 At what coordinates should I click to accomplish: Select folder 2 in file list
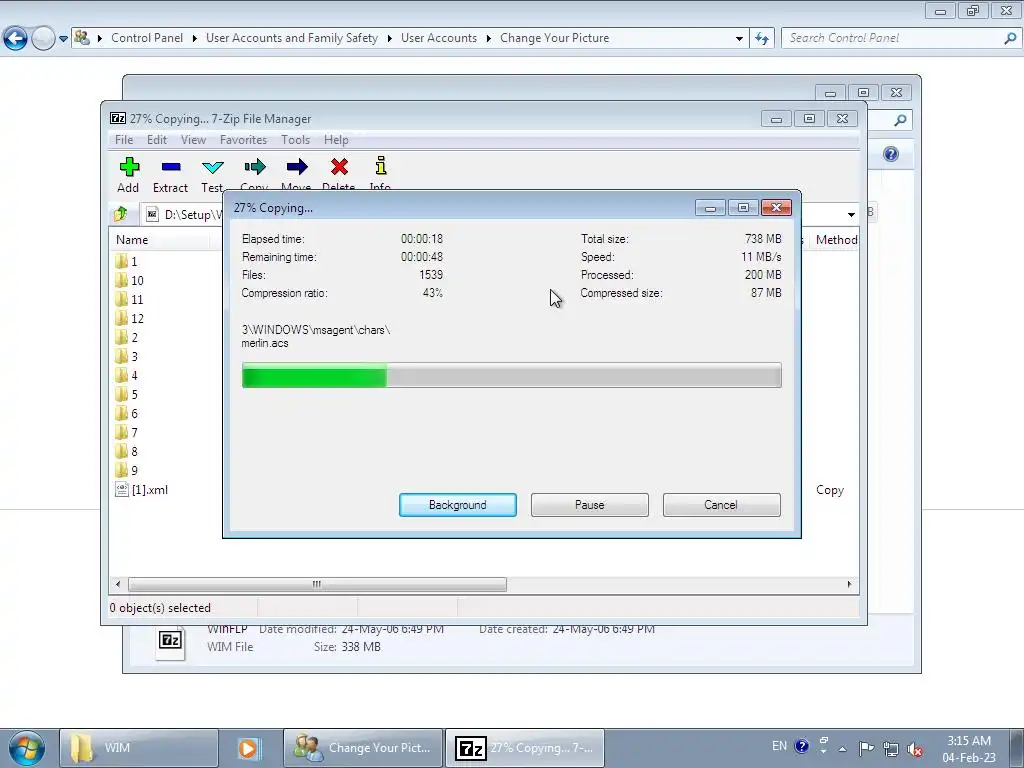pos(127,337)
